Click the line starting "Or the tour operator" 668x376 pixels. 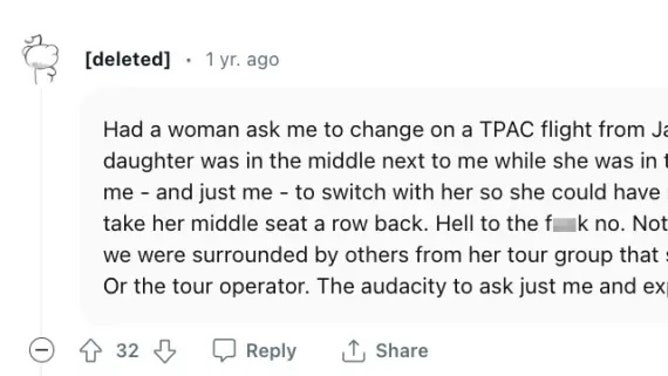coord(385,286)
